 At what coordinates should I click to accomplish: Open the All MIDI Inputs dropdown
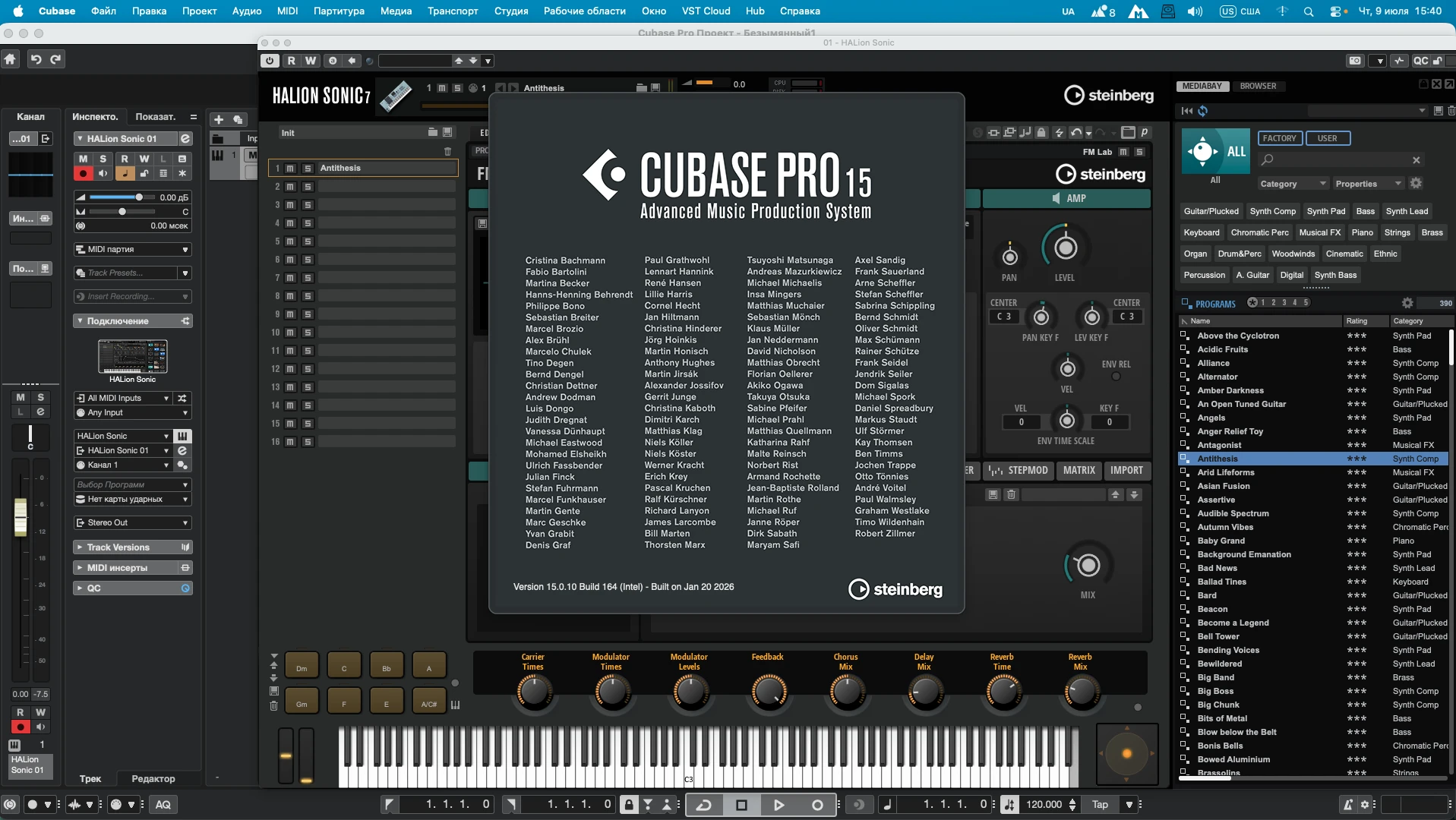click(x=123, y=398)
